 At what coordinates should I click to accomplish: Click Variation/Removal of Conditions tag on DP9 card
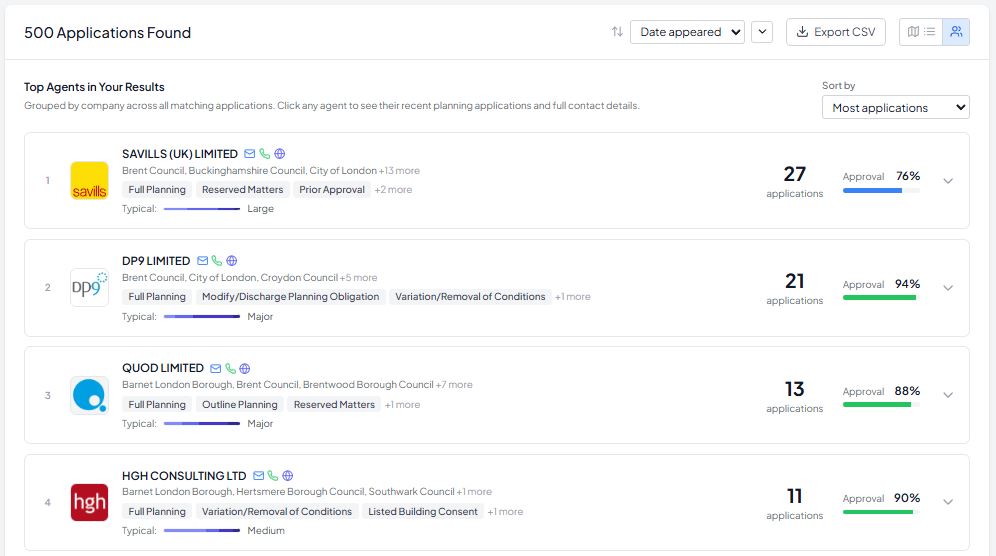coord(470,297)
